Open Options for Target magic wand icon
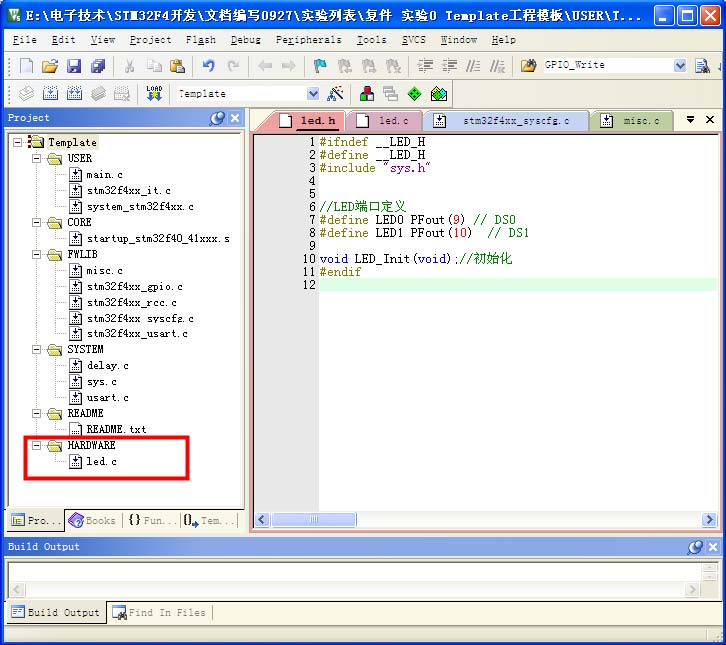Image resolution: width=726 pixels, height=645 pixels. point(335,94)
